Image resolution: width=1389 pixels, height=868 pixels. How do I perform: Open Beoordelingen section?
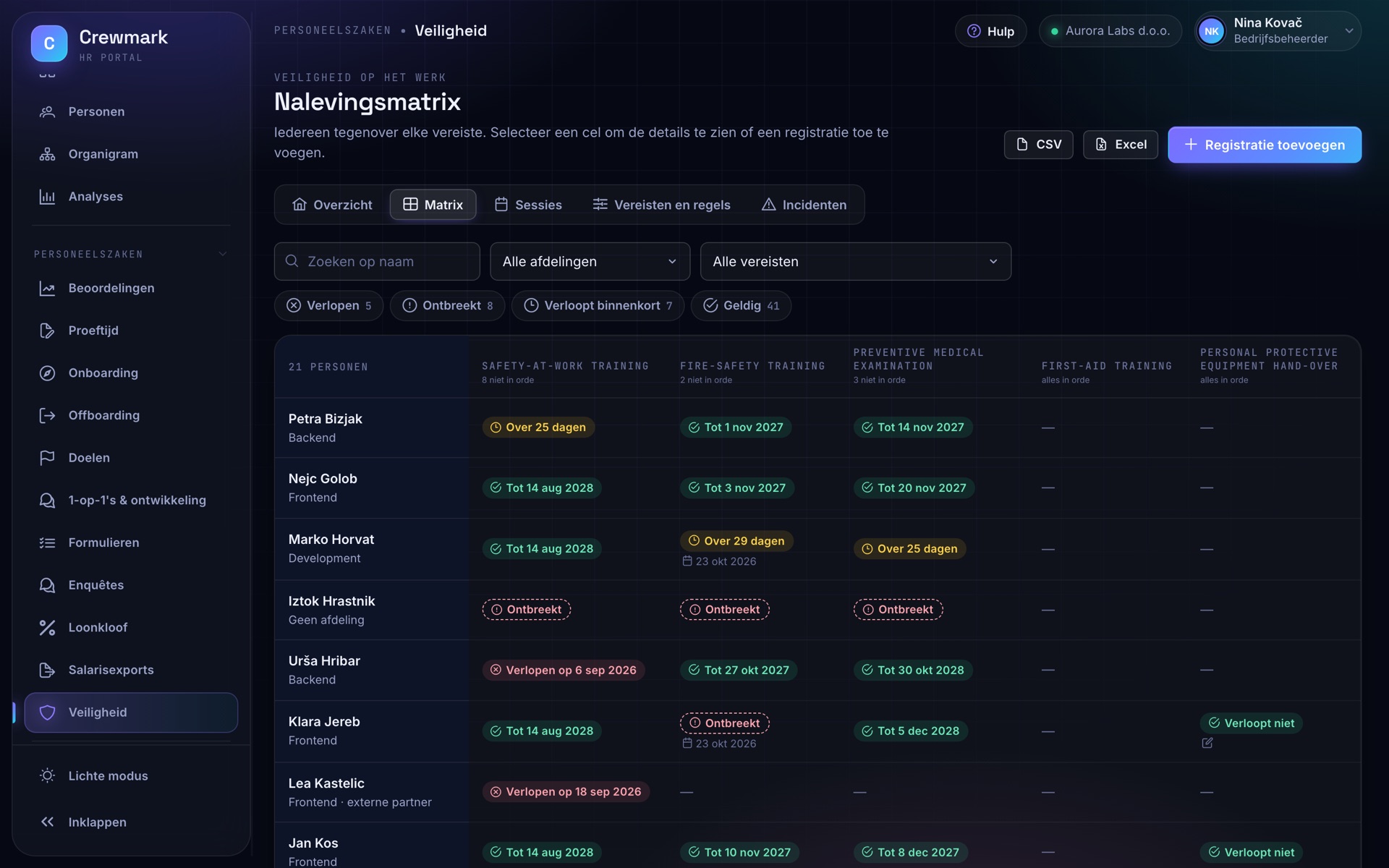(x=131, y=288)
